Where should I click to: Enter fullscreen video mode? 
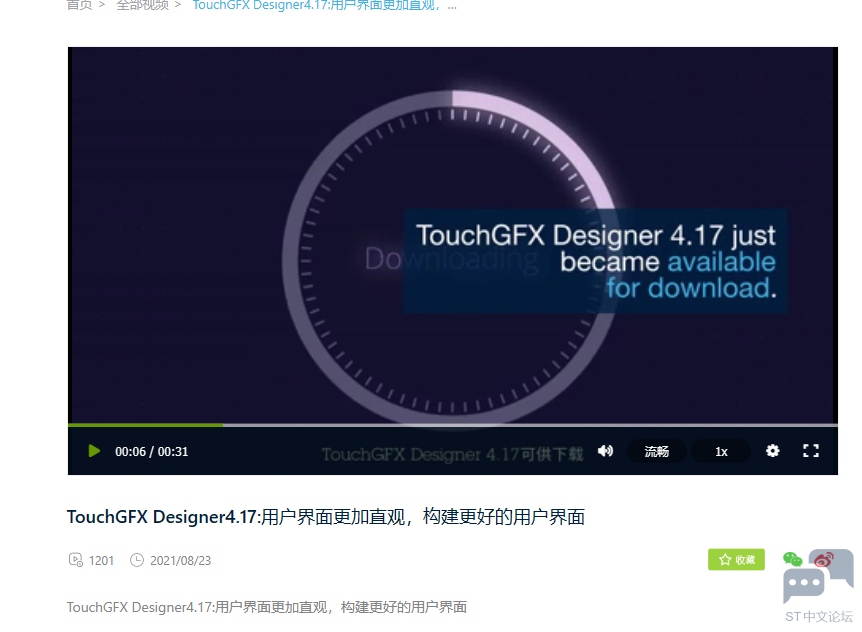[811, 451]
